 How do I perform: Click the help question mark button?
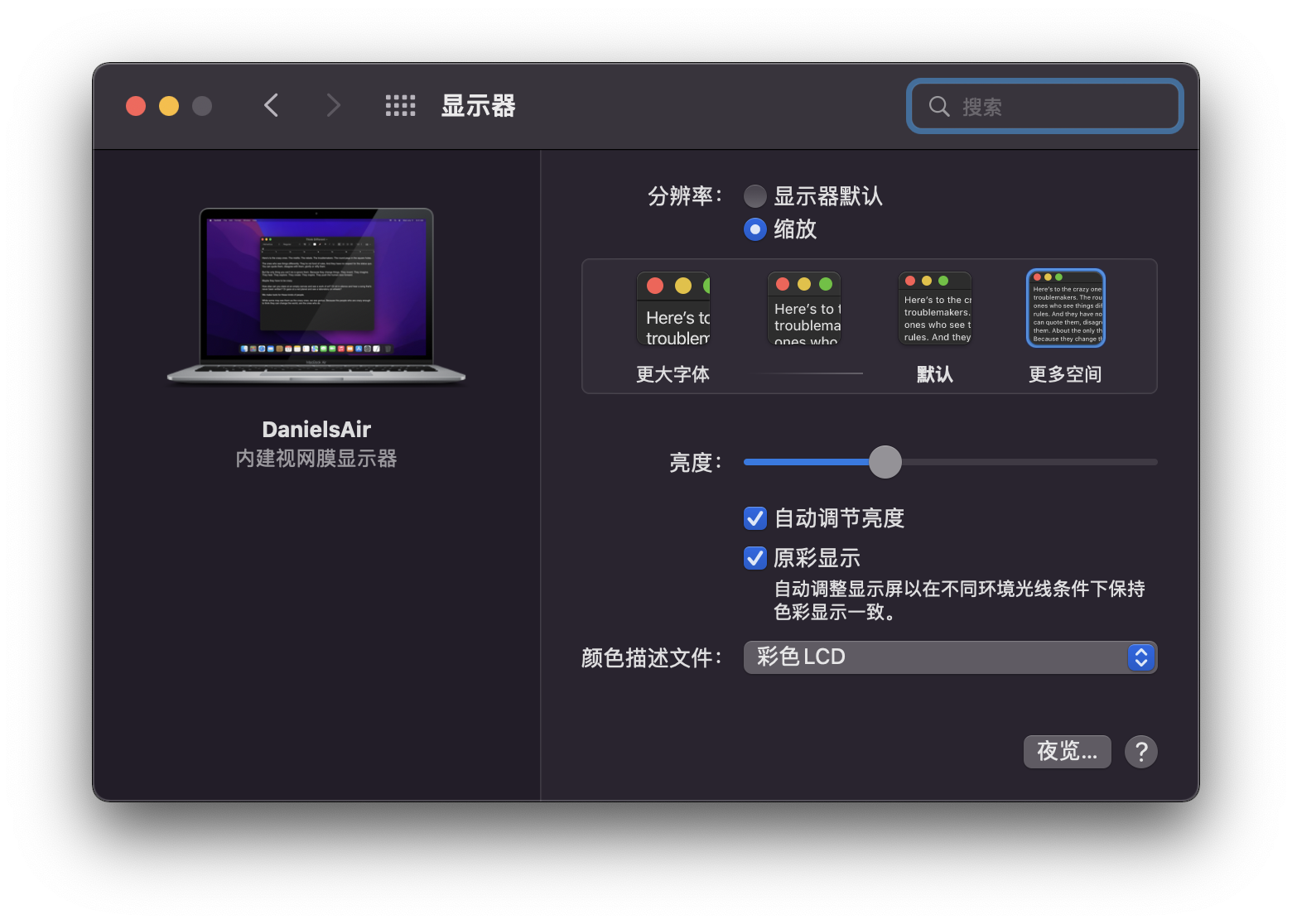coord(1140,752)
